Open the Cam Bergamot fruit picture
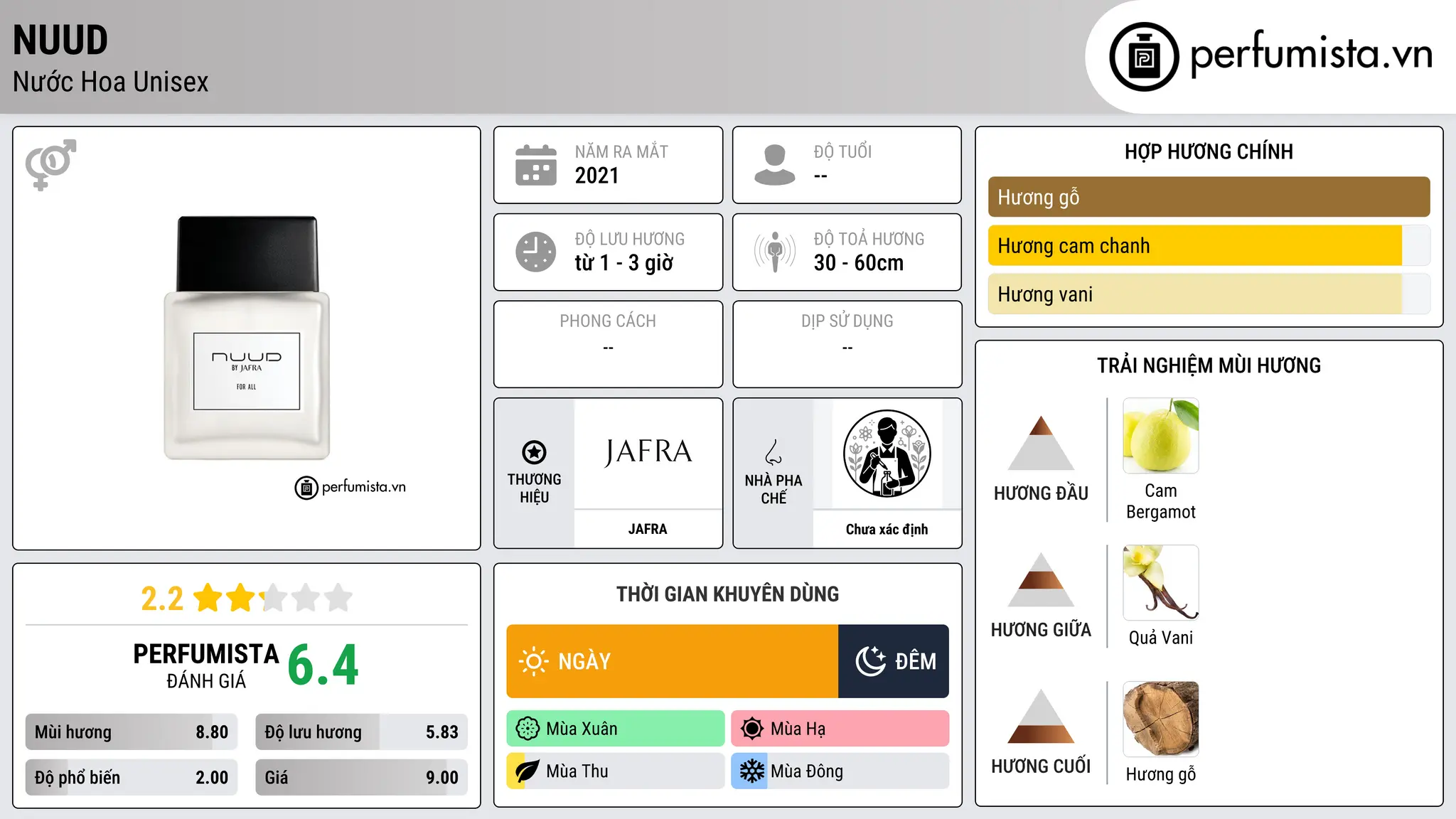 (x=1161, y=436)
